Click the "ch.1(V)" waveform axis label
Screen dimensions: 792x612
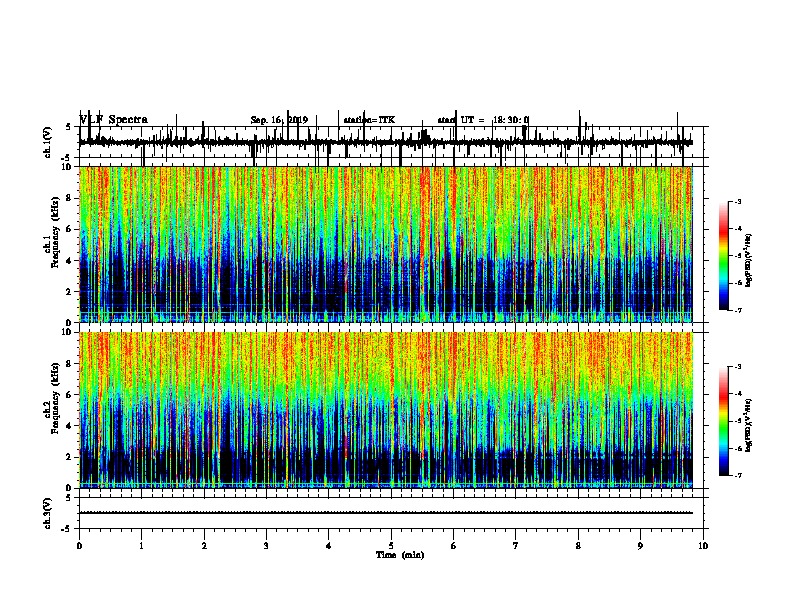(x=48, y=142)
